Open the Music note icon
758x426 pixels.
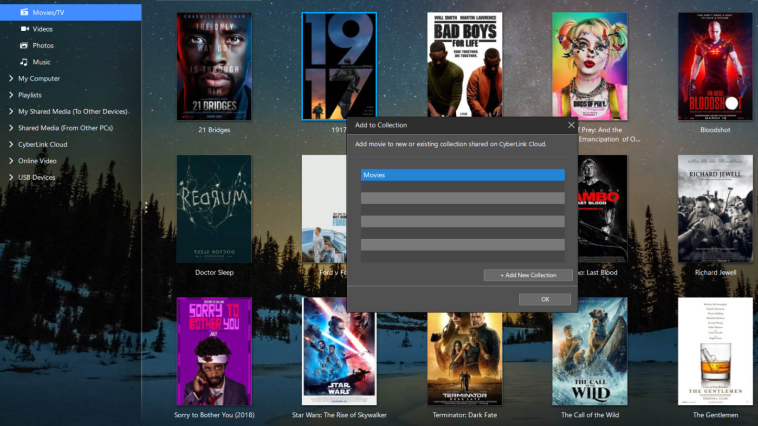point(24,62)
